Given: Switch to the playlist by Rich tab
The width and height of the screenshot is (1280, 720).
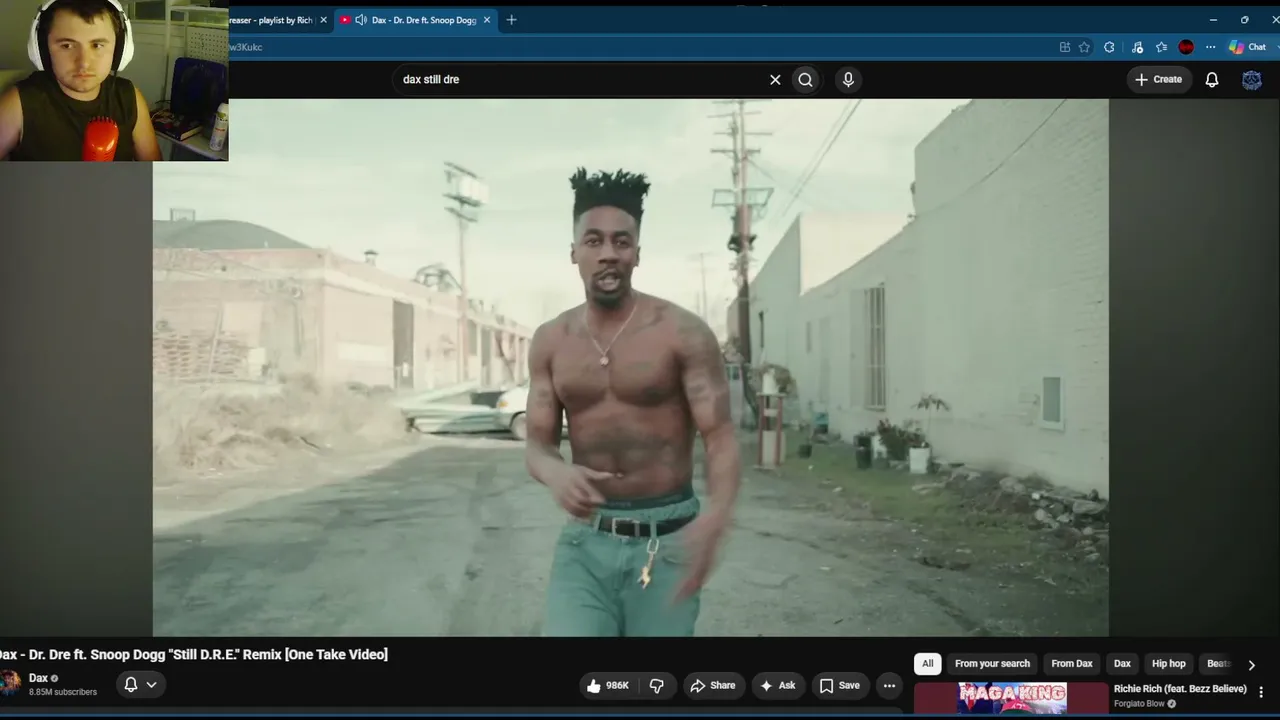Looking at the screenshot, I should [x=270, y=20].
